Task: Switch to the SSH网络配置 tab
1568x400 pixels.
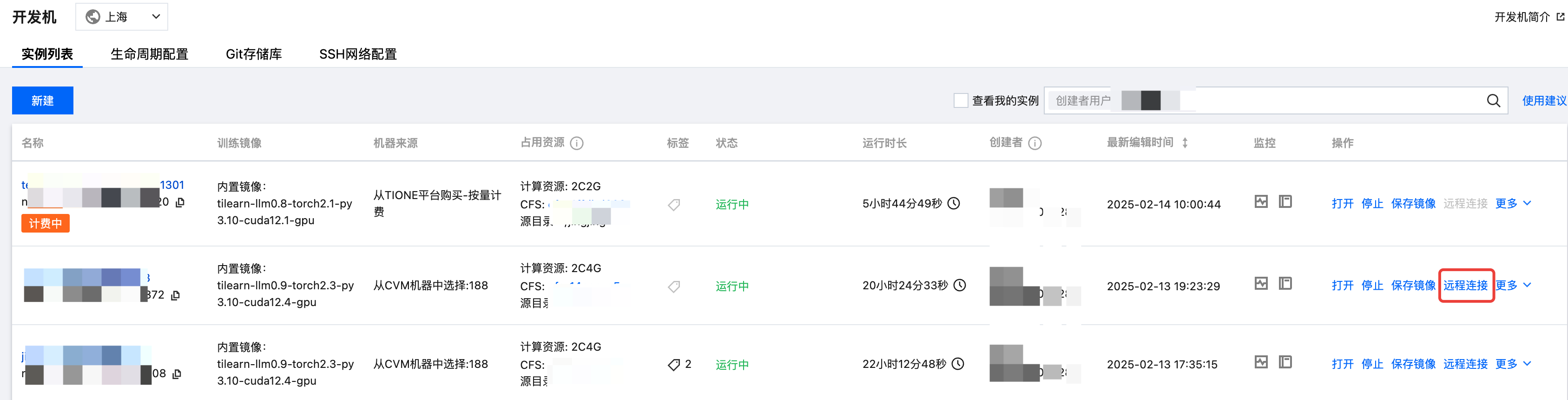Action: tap(357, 54)
